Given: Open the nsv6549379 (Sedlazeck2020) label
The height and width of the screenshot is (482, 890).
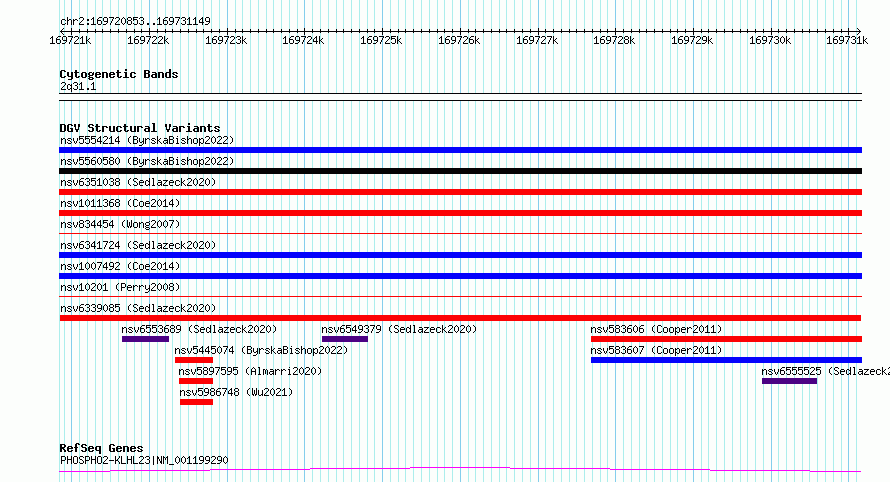Looking at the screenshot, I should 399,329.
